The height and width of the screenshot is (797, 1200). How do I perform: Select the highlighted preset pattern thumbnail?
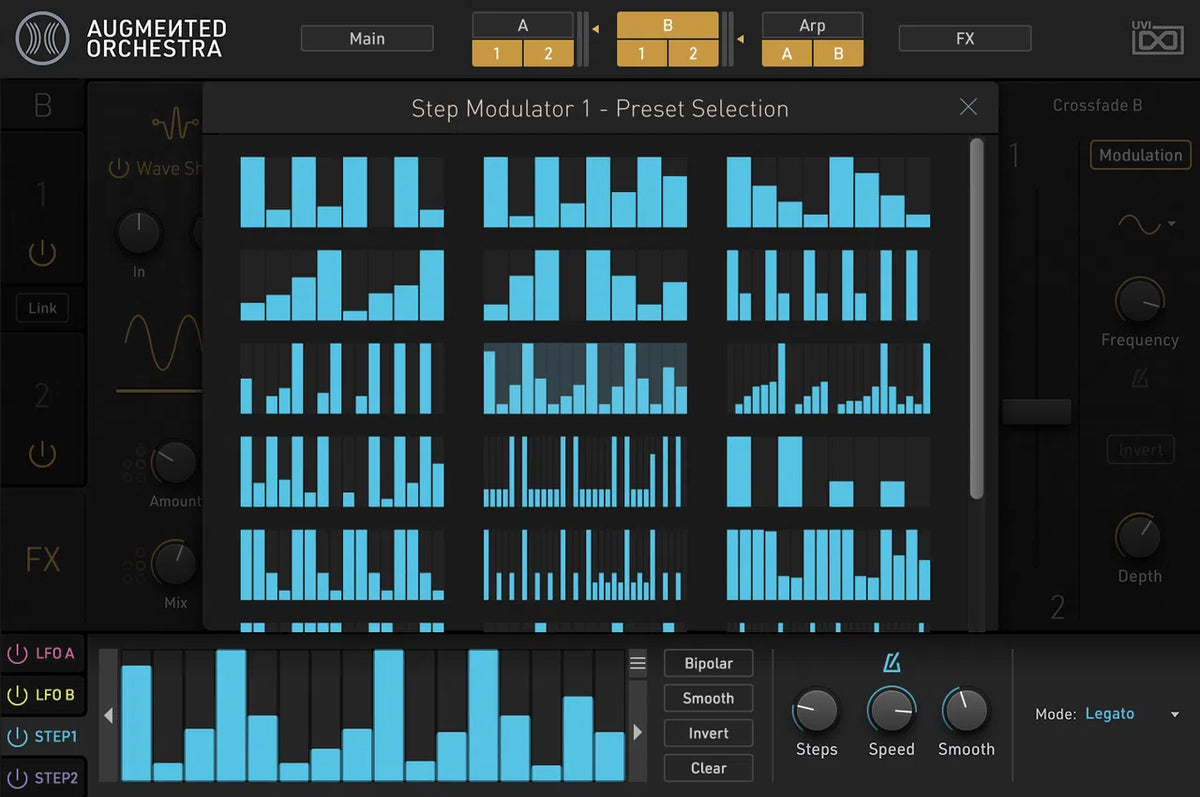[585, 379]
